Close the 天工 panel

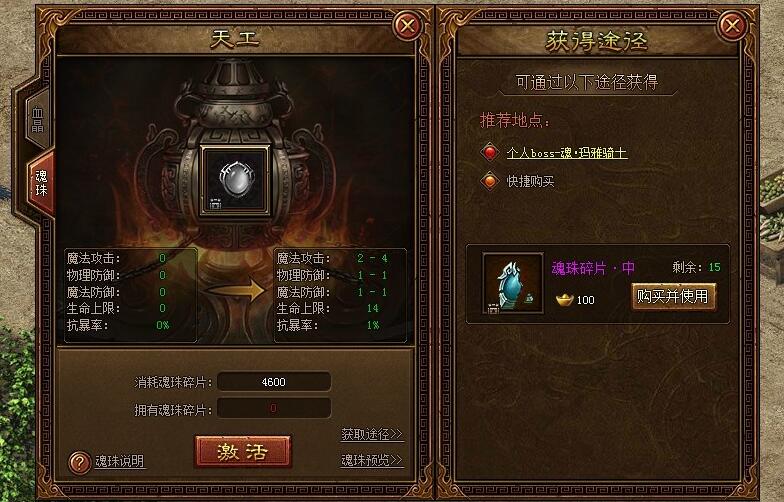[408, 24]
